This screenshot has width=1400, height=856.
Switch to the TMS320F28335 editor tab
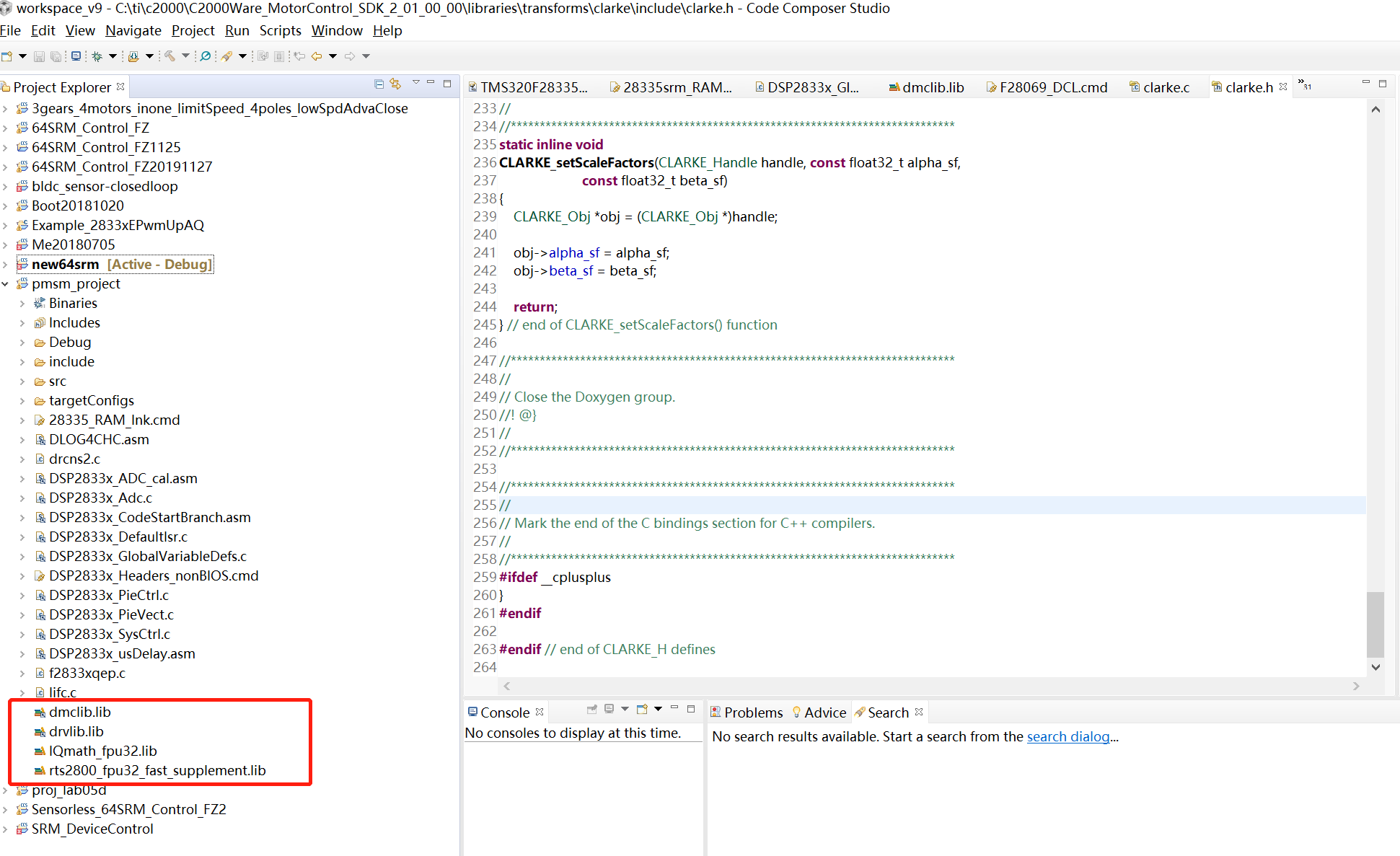[x=529, y=87]
